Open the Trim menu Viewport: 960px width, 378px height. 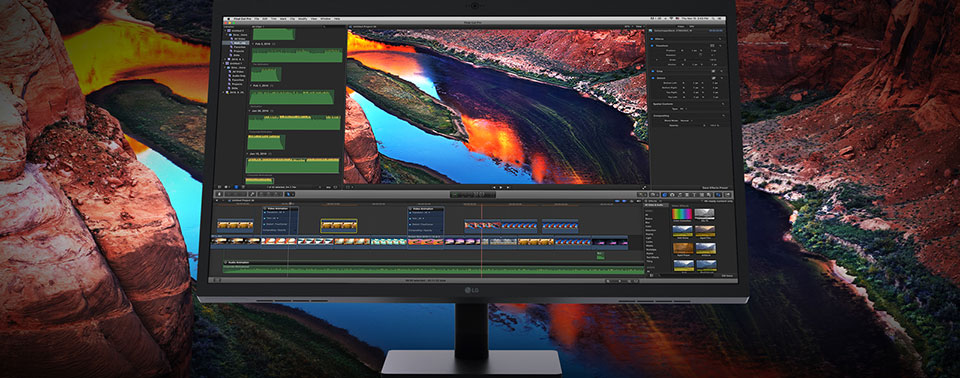pos(273,19)
